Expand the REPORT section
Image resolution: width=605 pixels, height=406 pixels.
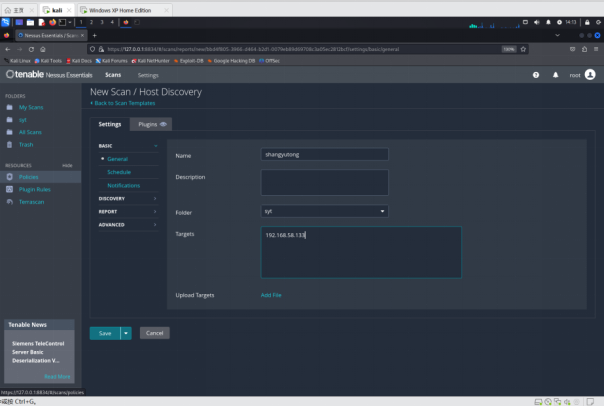coord(128,212)
